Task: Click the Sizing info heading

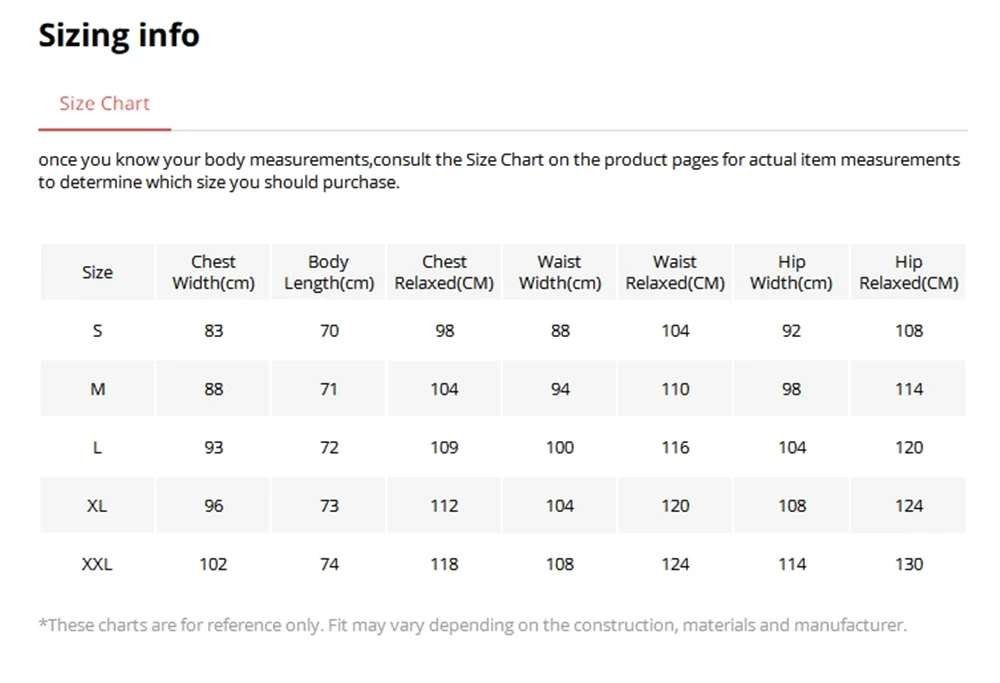Action: 119,35
